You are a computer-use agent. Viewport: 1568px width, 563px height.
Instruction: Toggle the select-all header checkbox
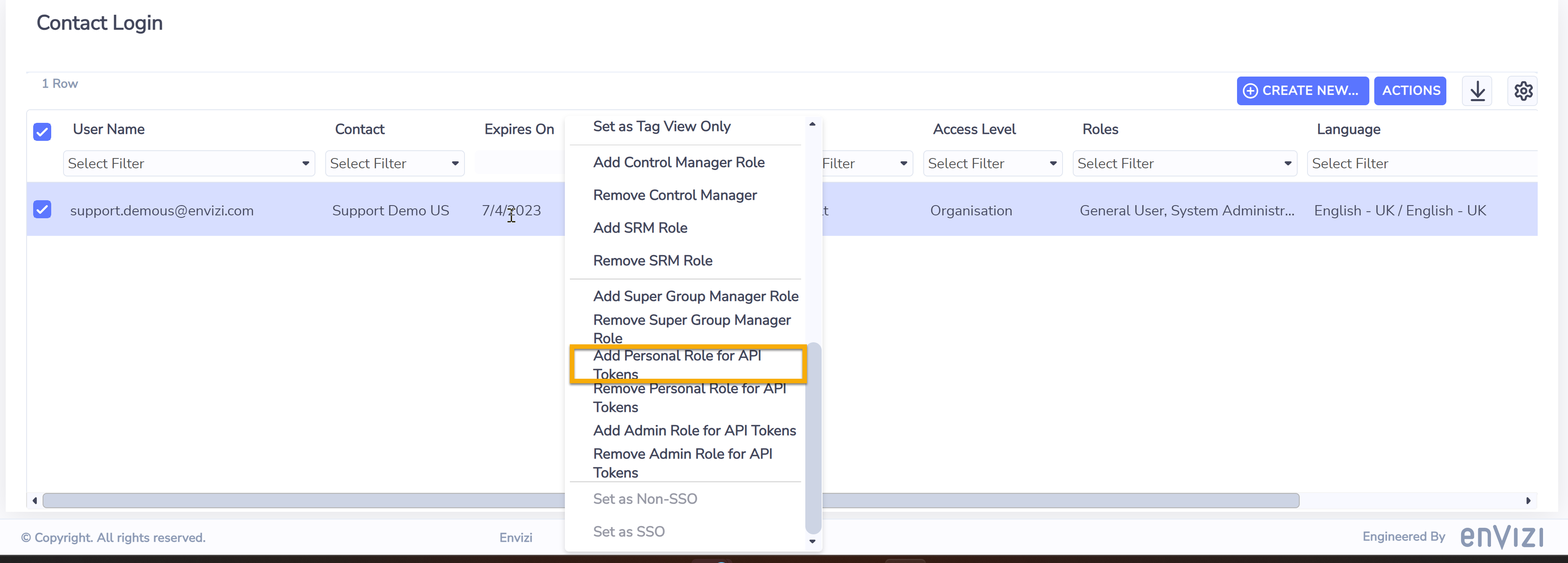[42, 131]
